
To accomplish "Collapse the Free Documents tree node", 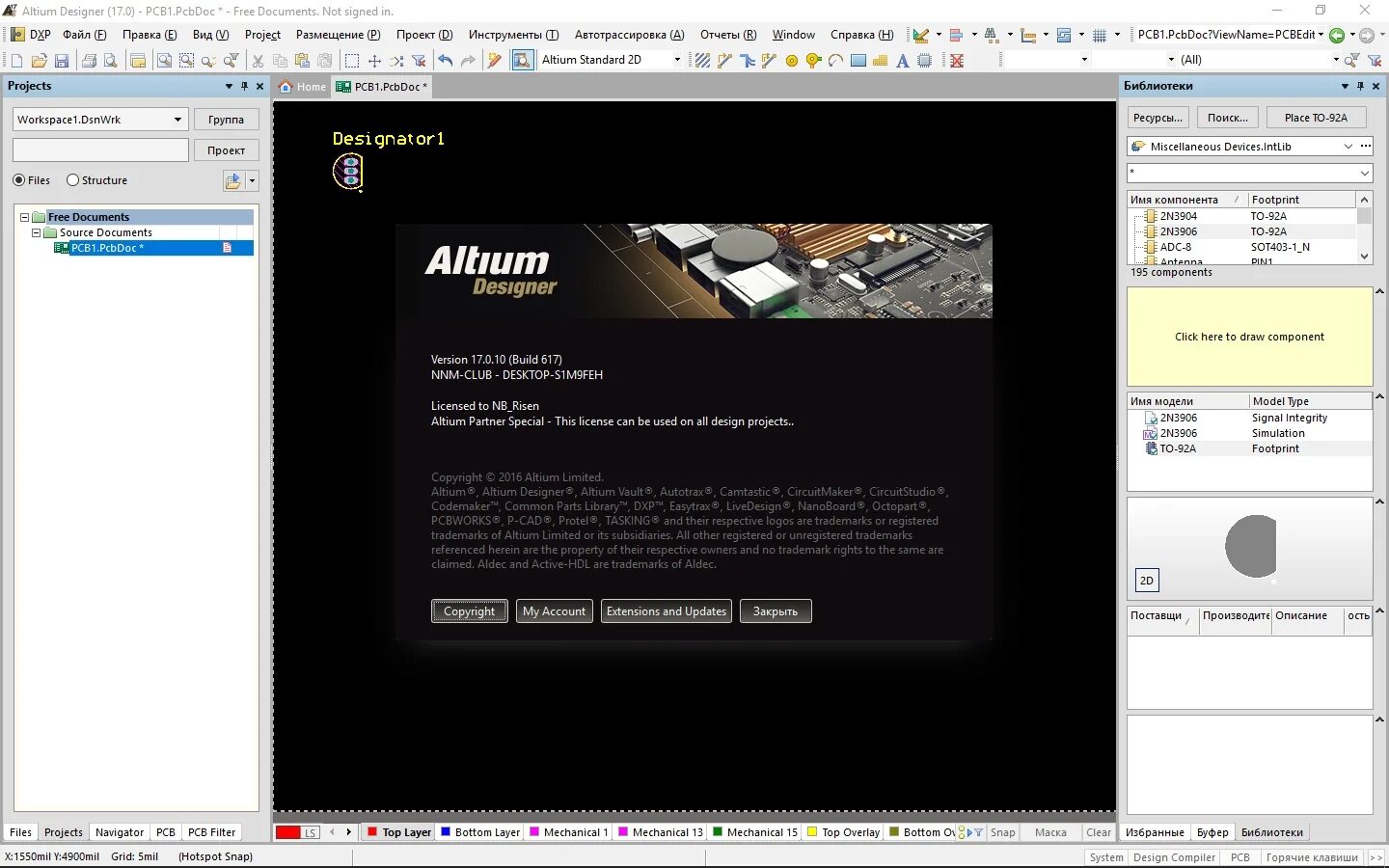I will tap(24, 217).
